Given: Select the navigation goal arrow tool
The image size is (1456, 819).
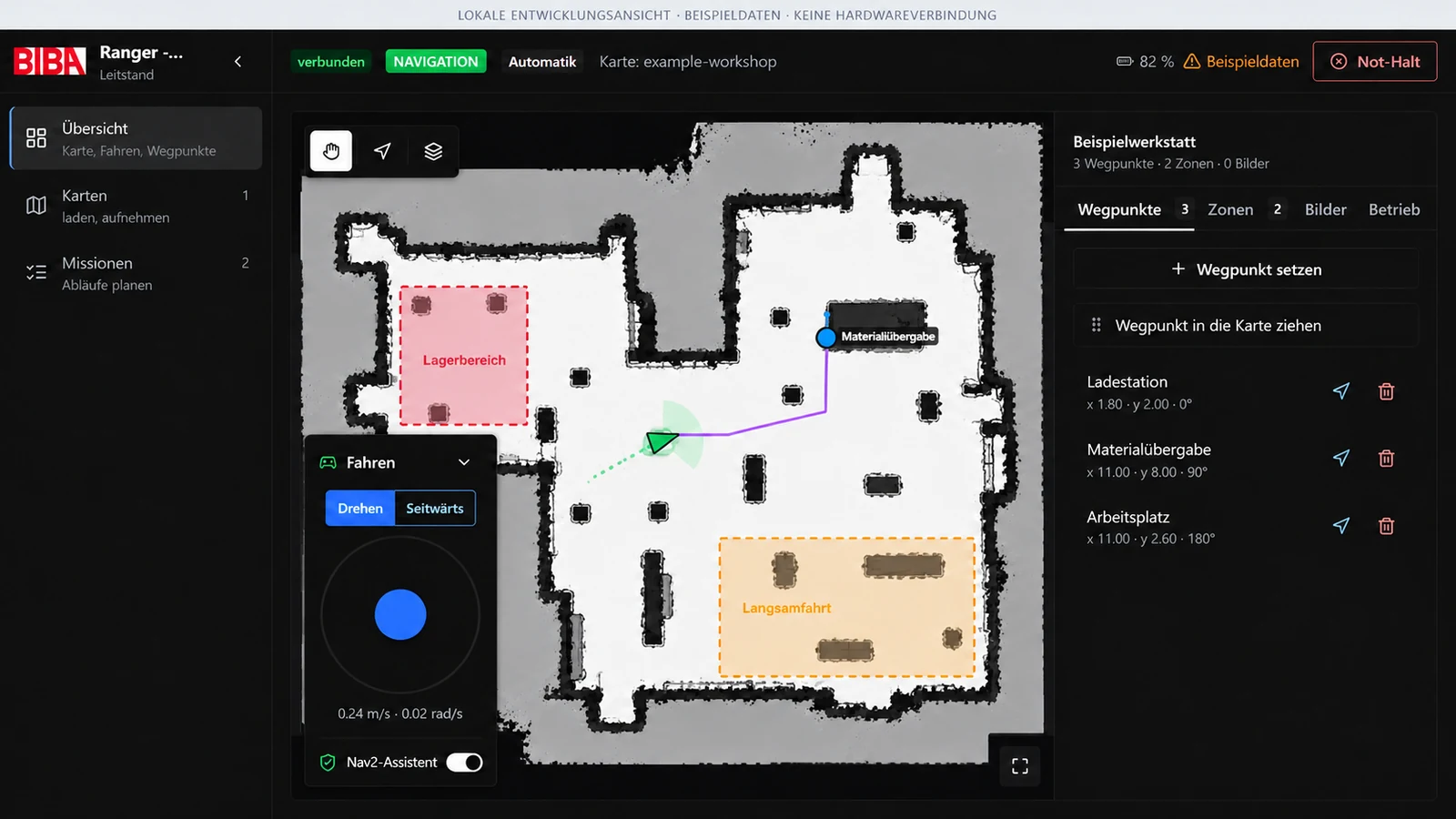Looking at the screenshot, I should (382, 151).
